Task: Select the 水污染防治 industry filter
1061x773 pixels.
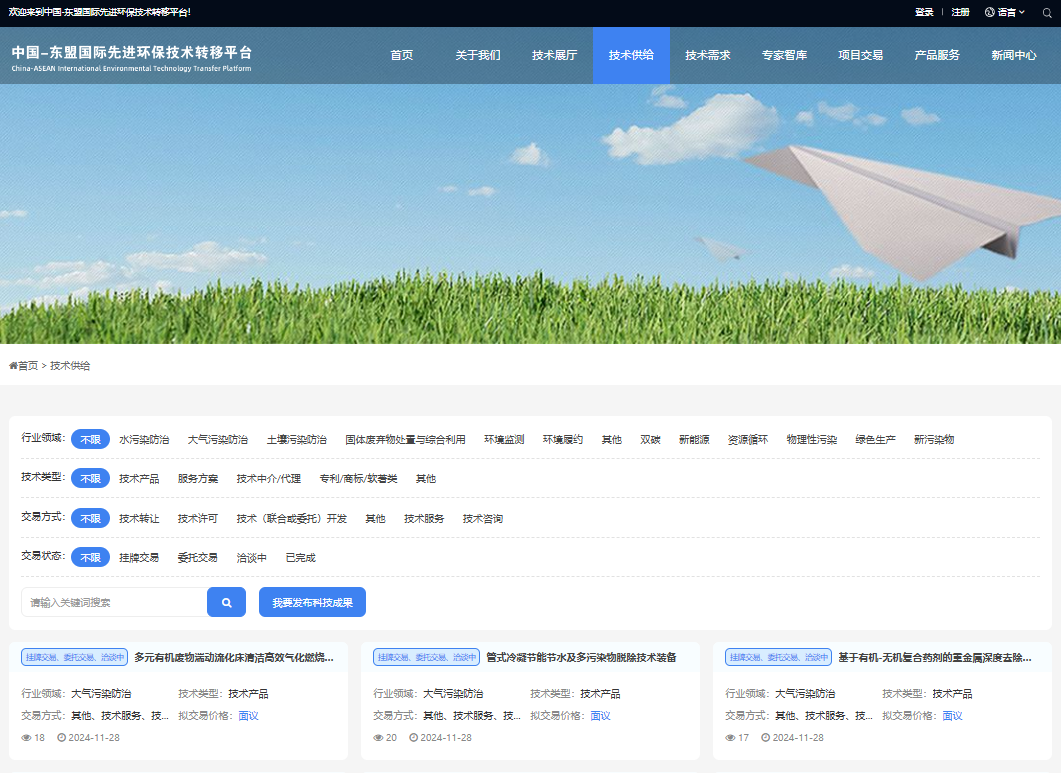Action: (144, 439)
